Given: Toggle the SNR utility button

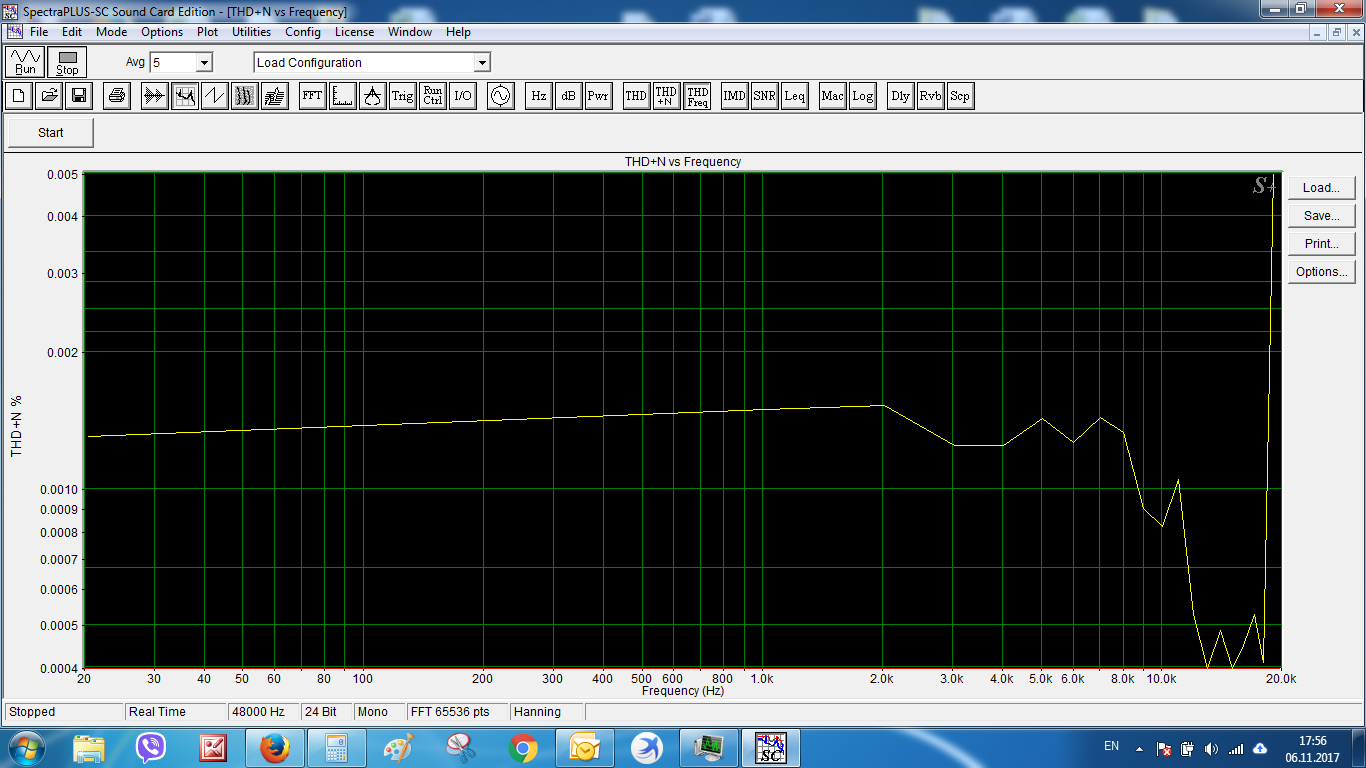Looking at the screenshot, I should click(x=764, y=96).
